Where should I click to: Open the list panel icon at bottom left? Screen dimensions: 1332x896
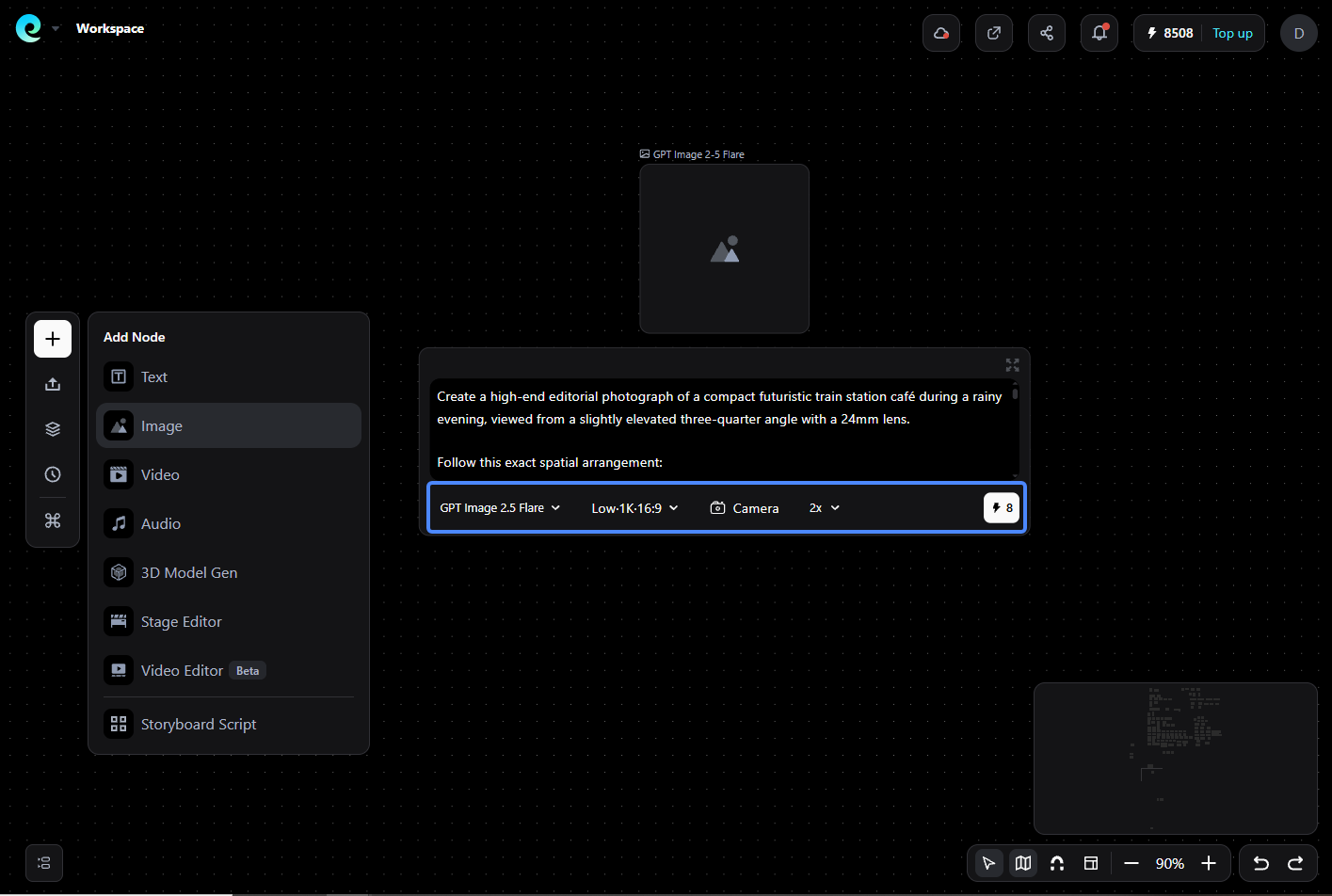click(44, 863)
